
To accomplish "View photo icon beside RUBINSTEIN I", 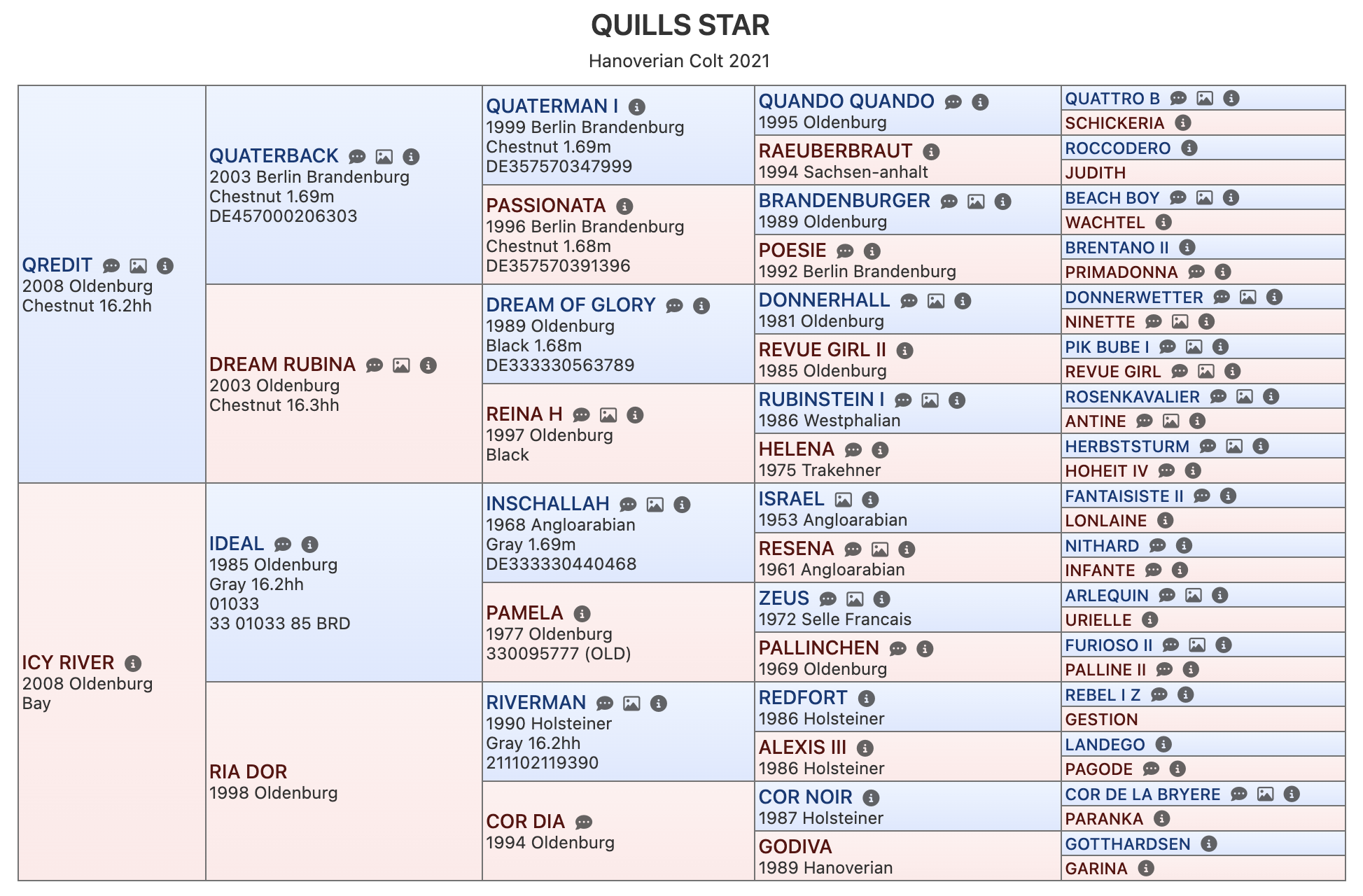I will 930,400.
